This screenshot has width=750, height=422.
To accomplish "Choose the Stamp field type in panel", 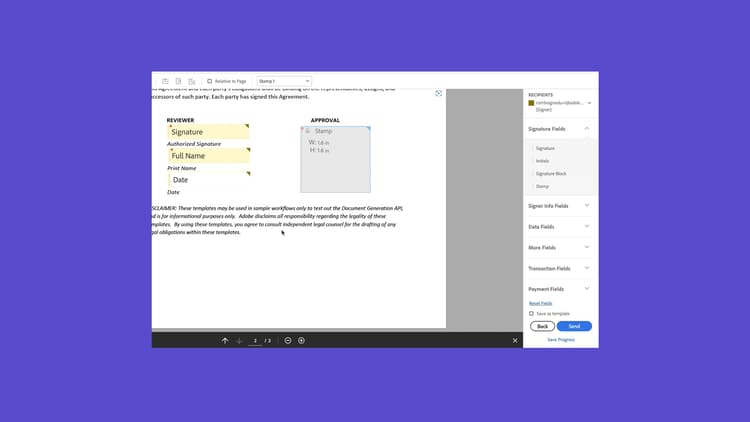I will pyautogui.click(x=542, y=186).
